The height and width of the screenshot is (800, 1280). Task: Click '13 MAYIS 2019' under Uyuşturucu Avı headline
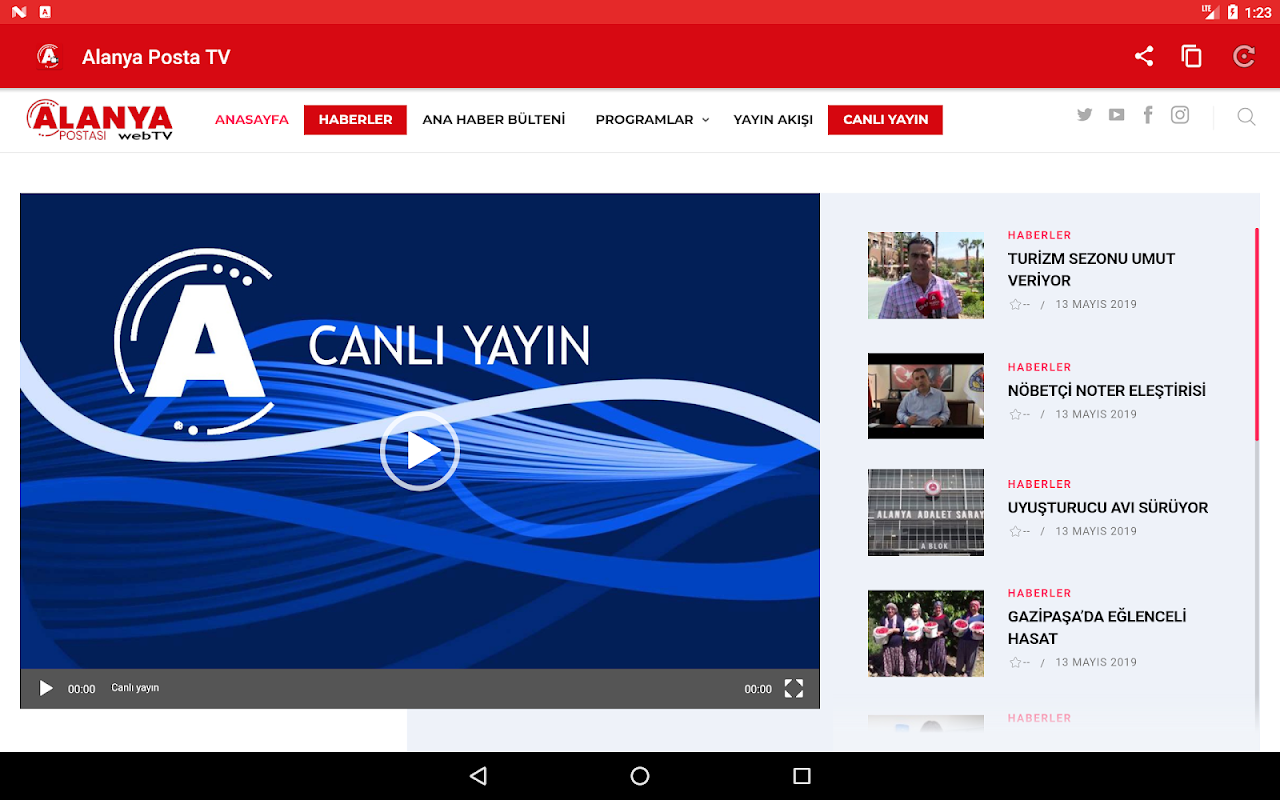pos(1096,531)
